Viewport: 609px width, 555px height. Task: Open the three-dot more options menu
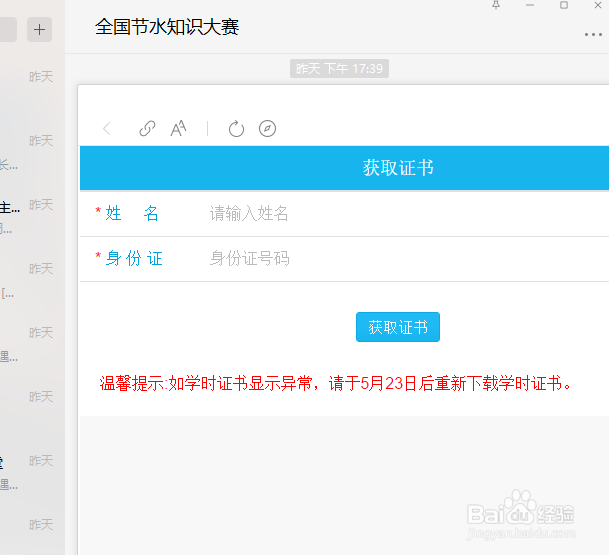[593, 35]
